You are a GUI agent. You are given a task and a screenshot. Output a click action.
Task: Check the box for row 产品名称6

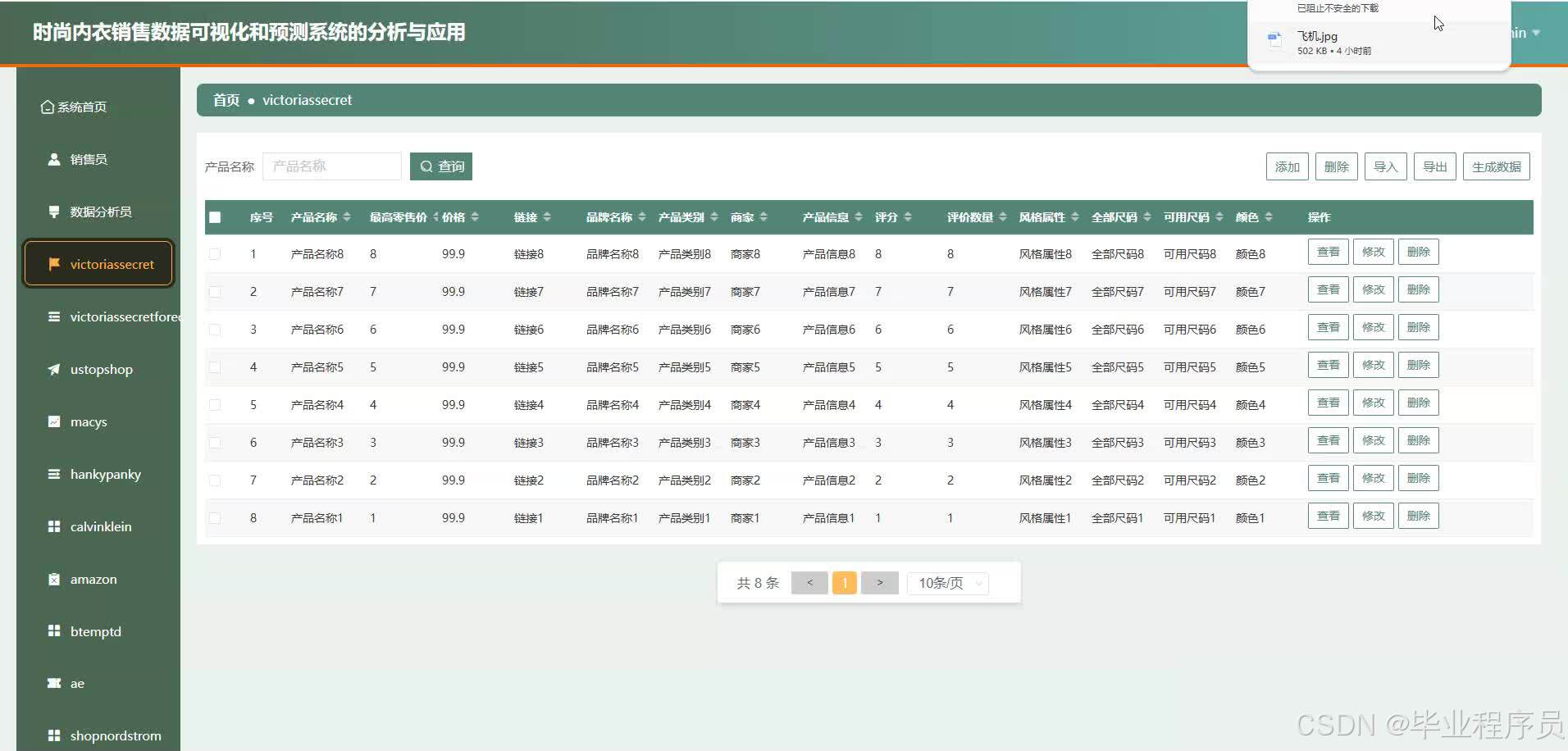click(215, 330)
